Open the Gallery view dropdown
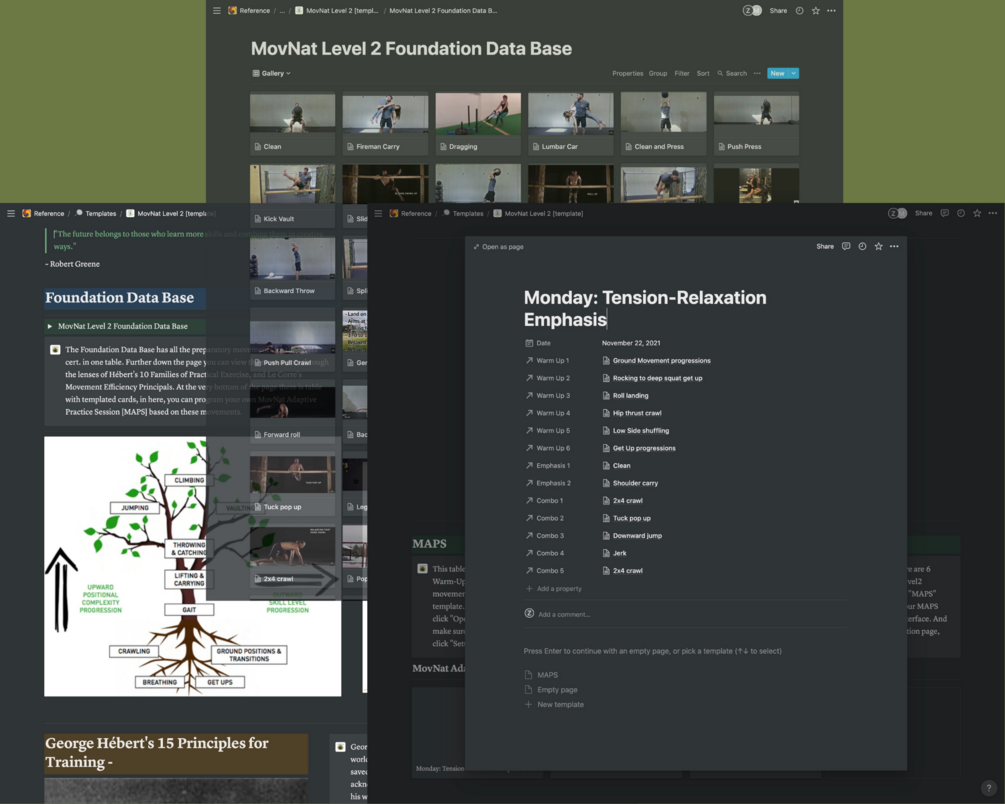Viewport: 1005px width, 804px height. coord(272,73)
